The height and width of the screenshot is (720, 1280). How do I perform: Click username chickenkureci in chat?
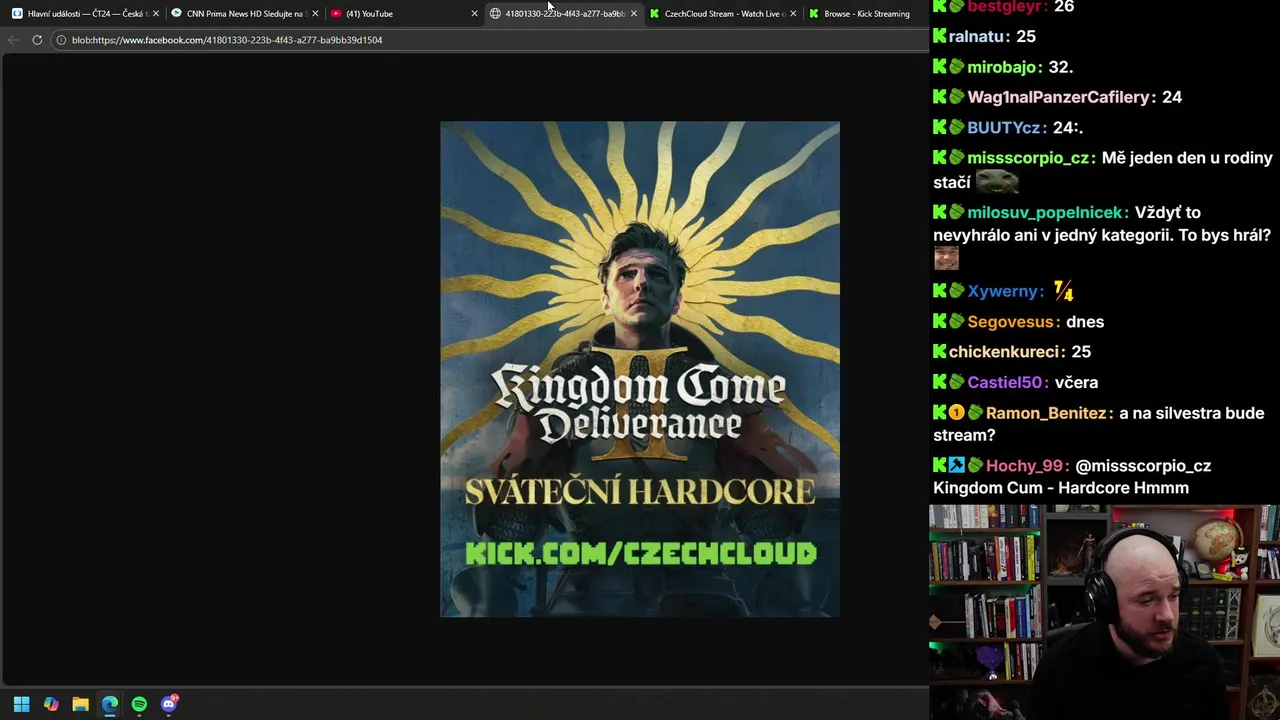(1004, 352)
